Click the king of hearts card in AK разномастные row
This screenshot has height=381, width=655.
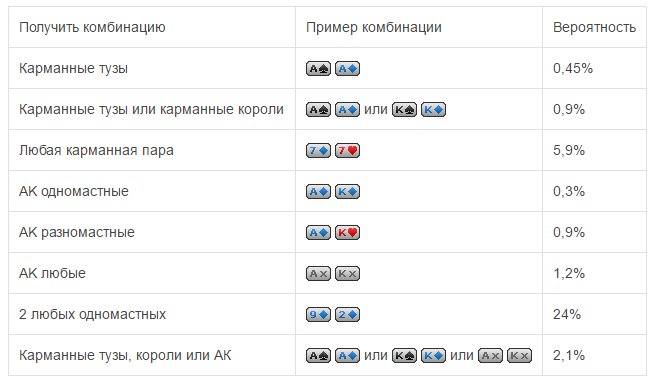tap(348, 232)
